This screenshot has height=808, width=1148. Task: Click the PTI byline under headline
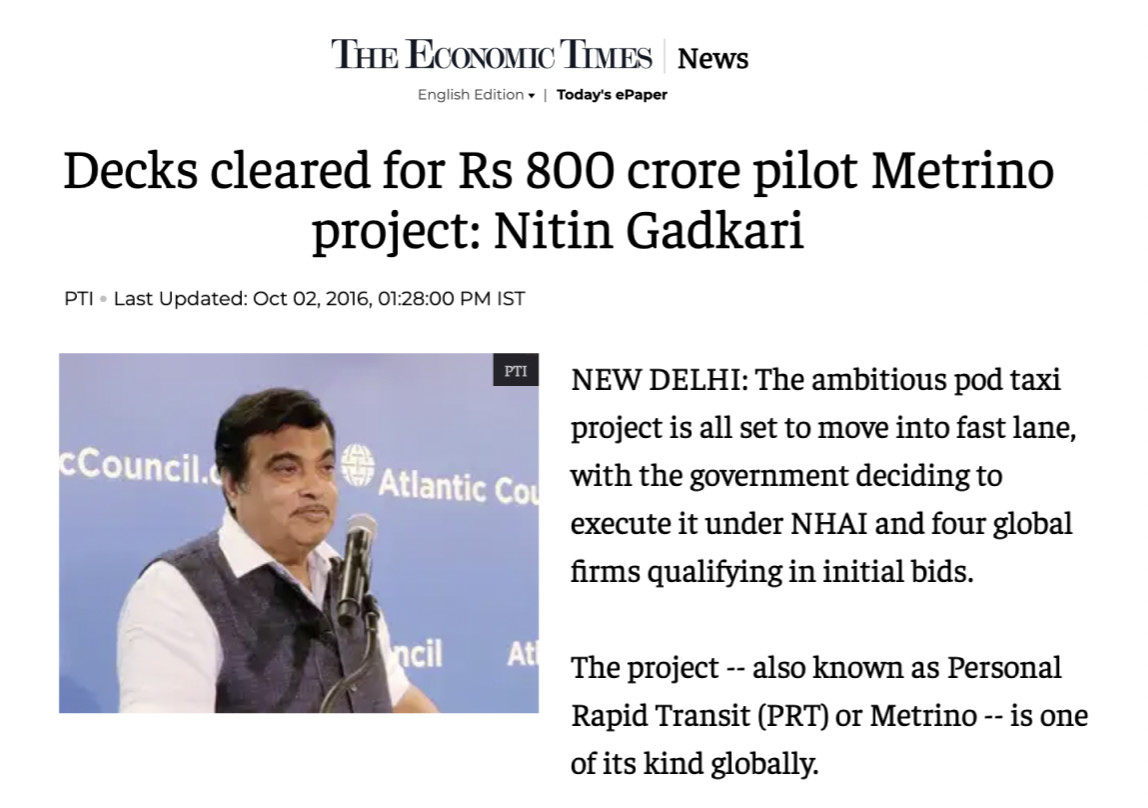click(79, 299)
